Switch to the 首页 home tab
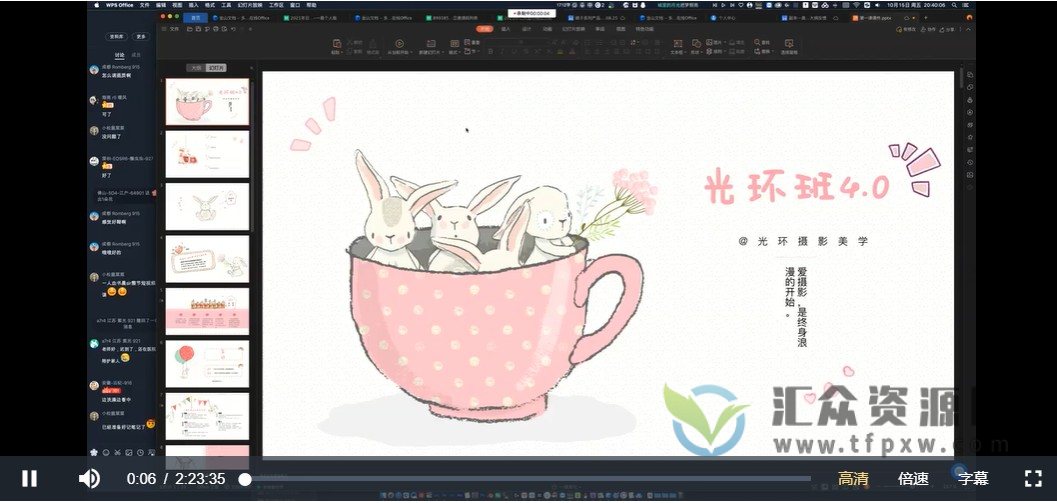1057x503 pixels. coord(195,18)
